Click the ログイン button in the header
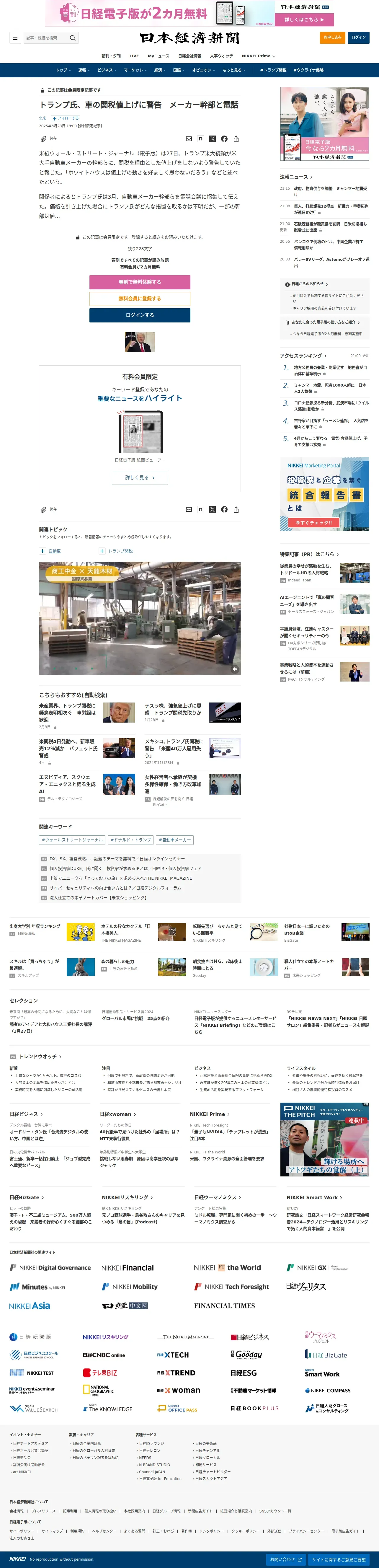This screenshot has height=1568, width=379. pyautogui.click(x=359, y=38)
